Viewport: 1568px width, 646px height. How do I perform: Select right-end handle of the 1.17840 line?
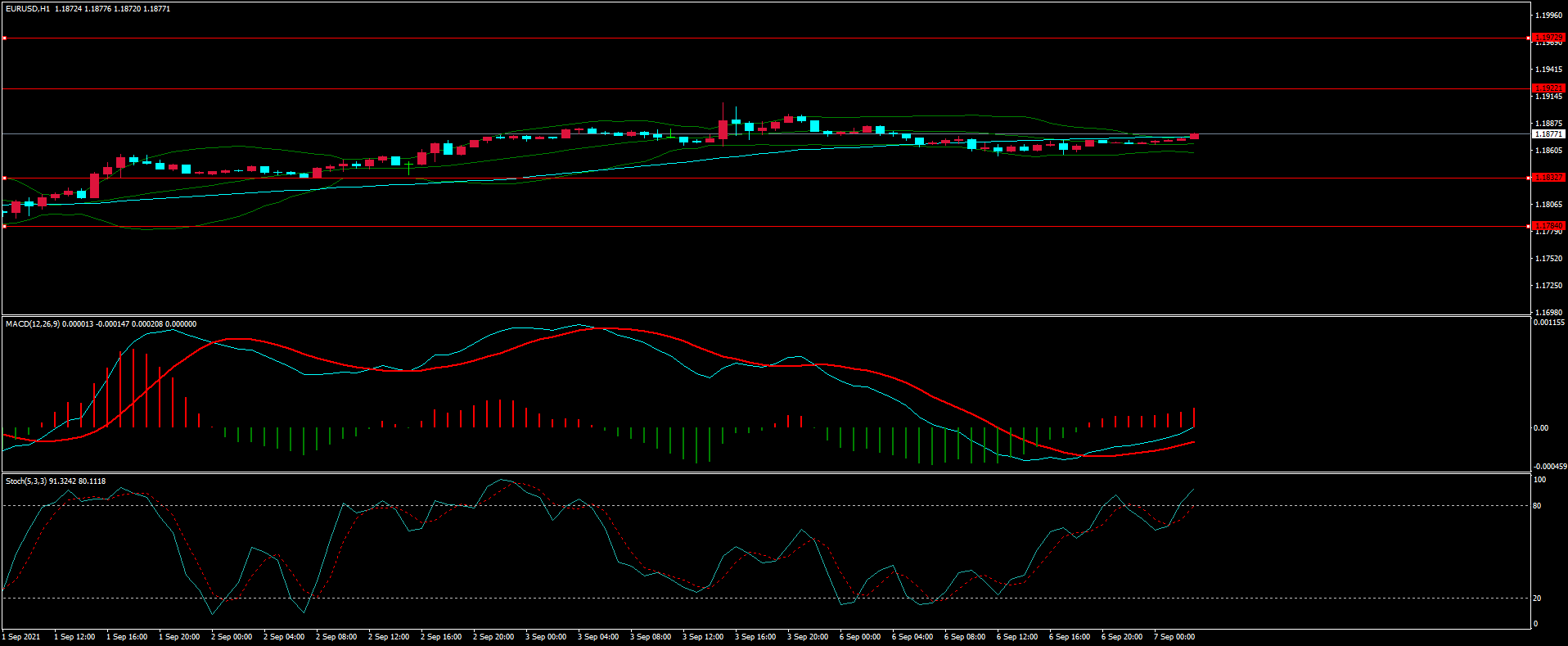pyautogui.click(x=1529, y=226)
